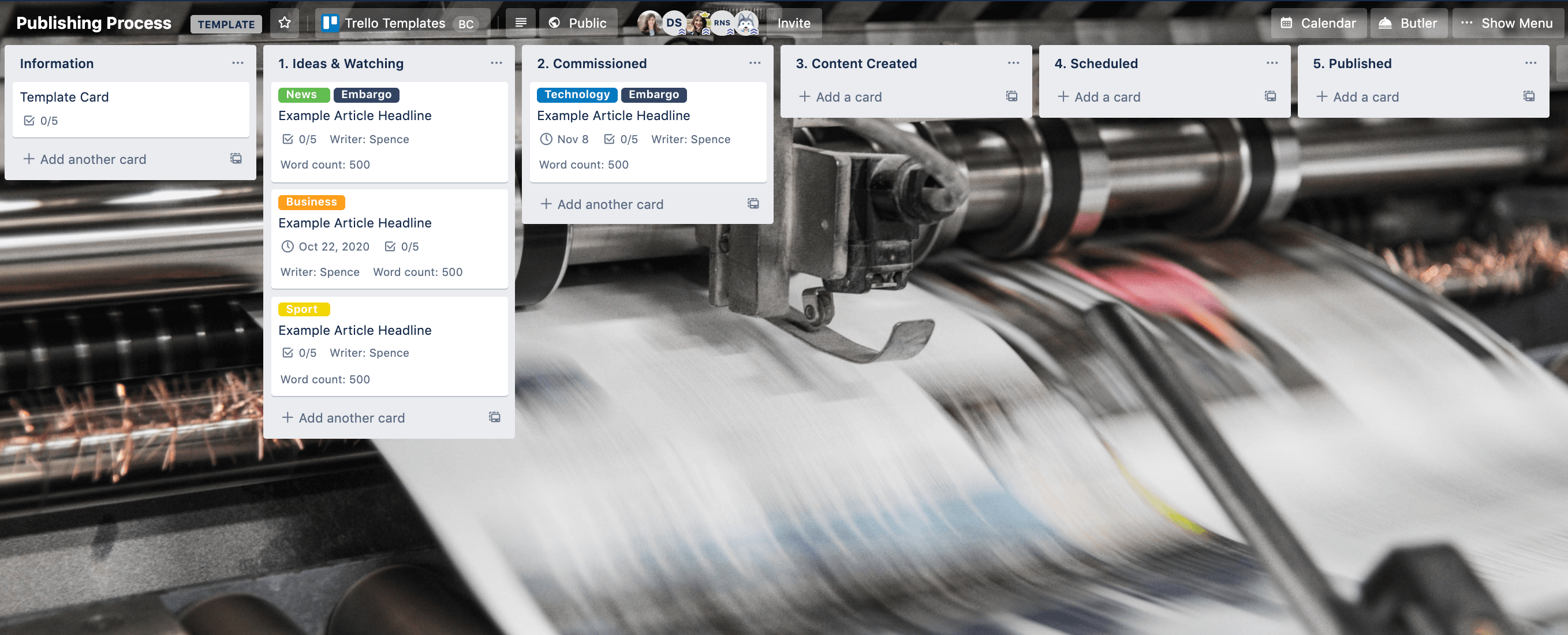Open the first member's photo avatar
The width and height of the screenshot is (1568, 635).
coord(649,23)
